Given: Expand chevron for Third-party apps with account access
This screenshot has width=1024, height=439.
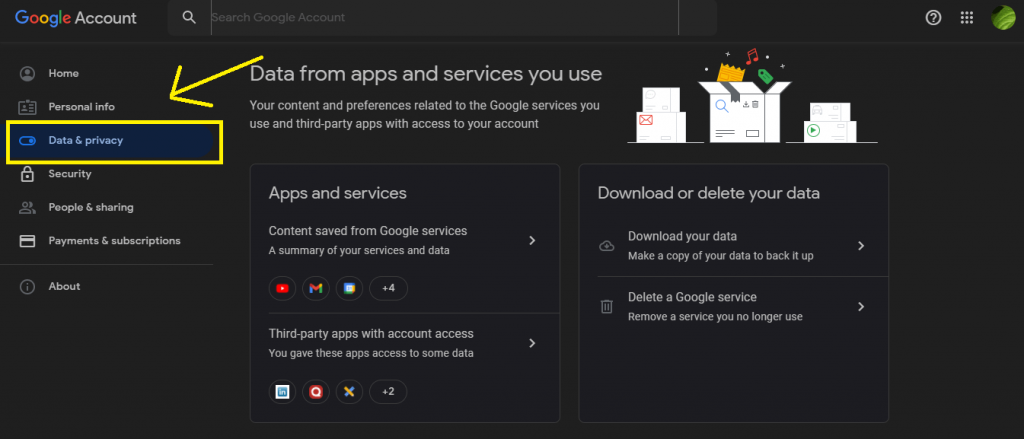Looking at the screenshot, I should tap(532, 343).
